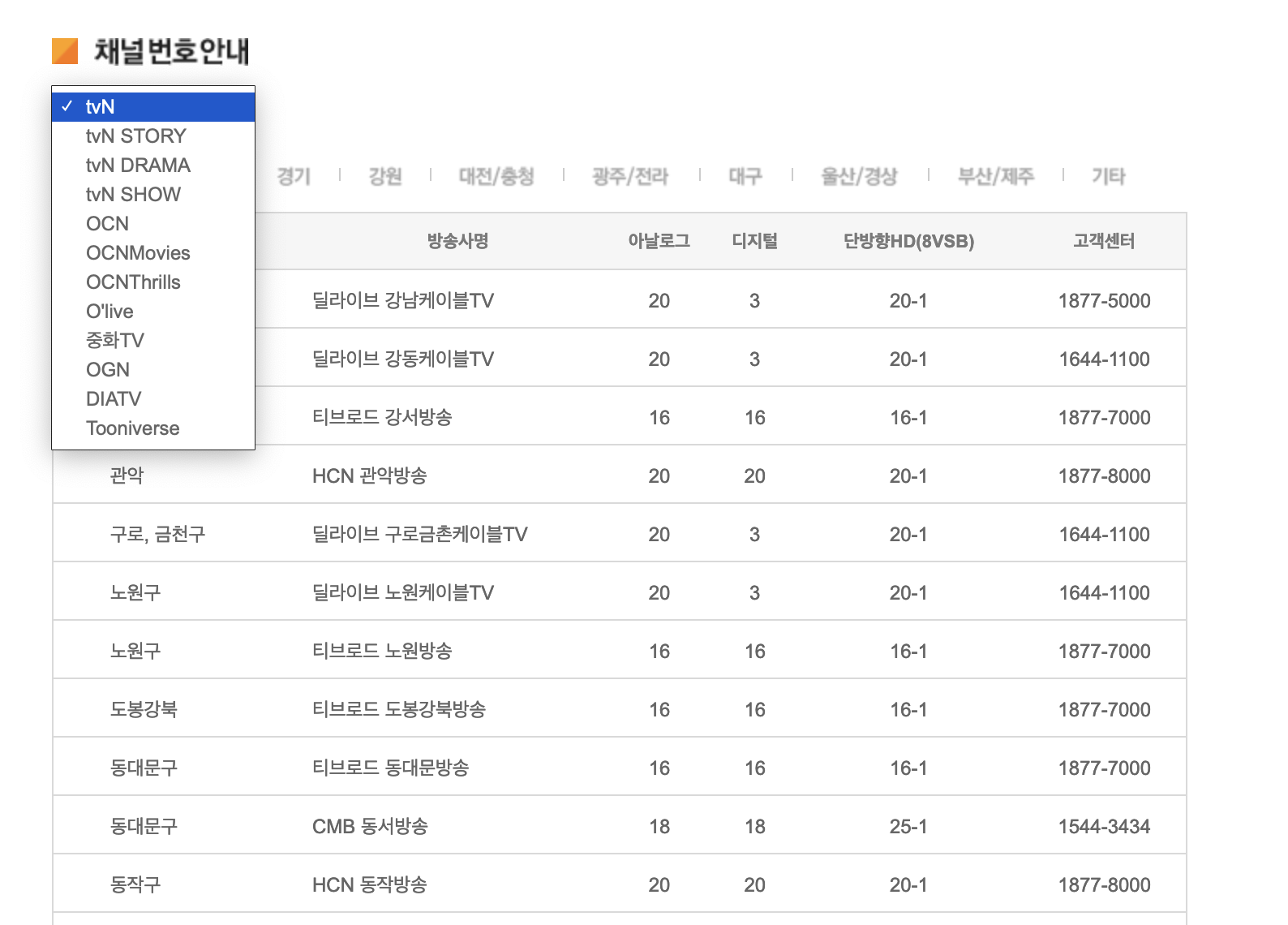Click the HCN 관악방송 row name

(370, 475)
